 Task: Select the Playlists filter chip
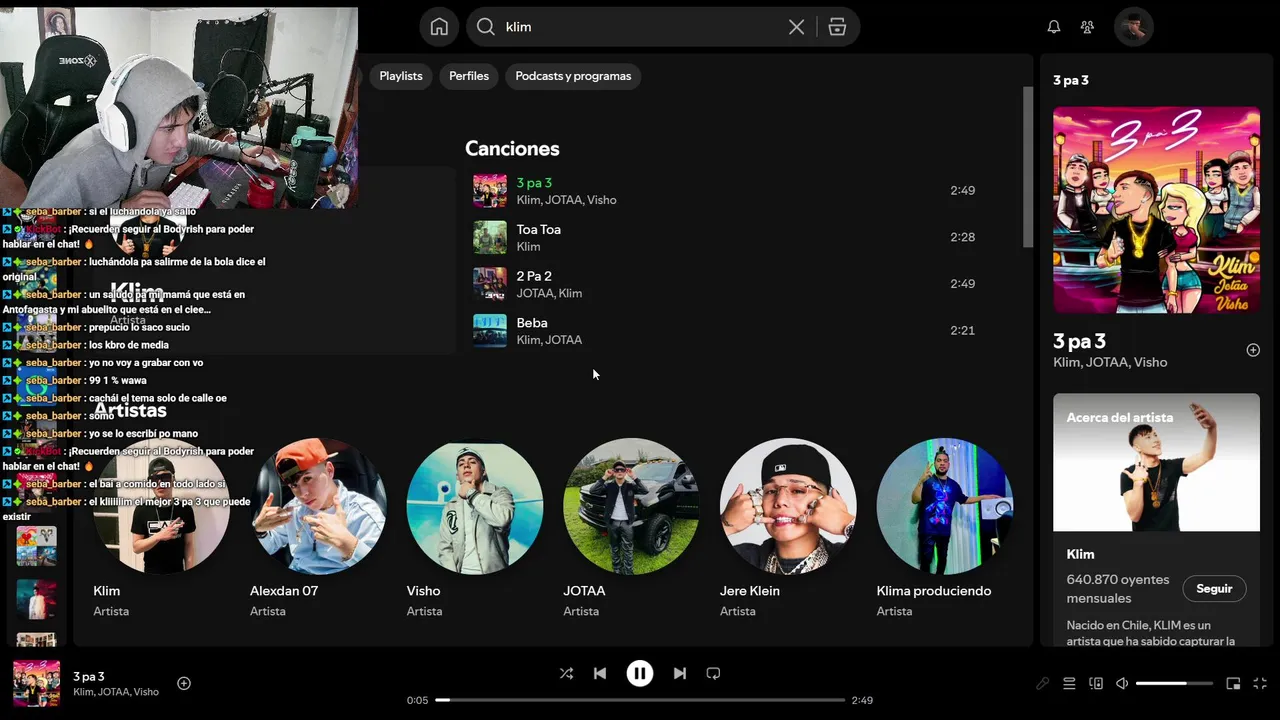(401, 76)
